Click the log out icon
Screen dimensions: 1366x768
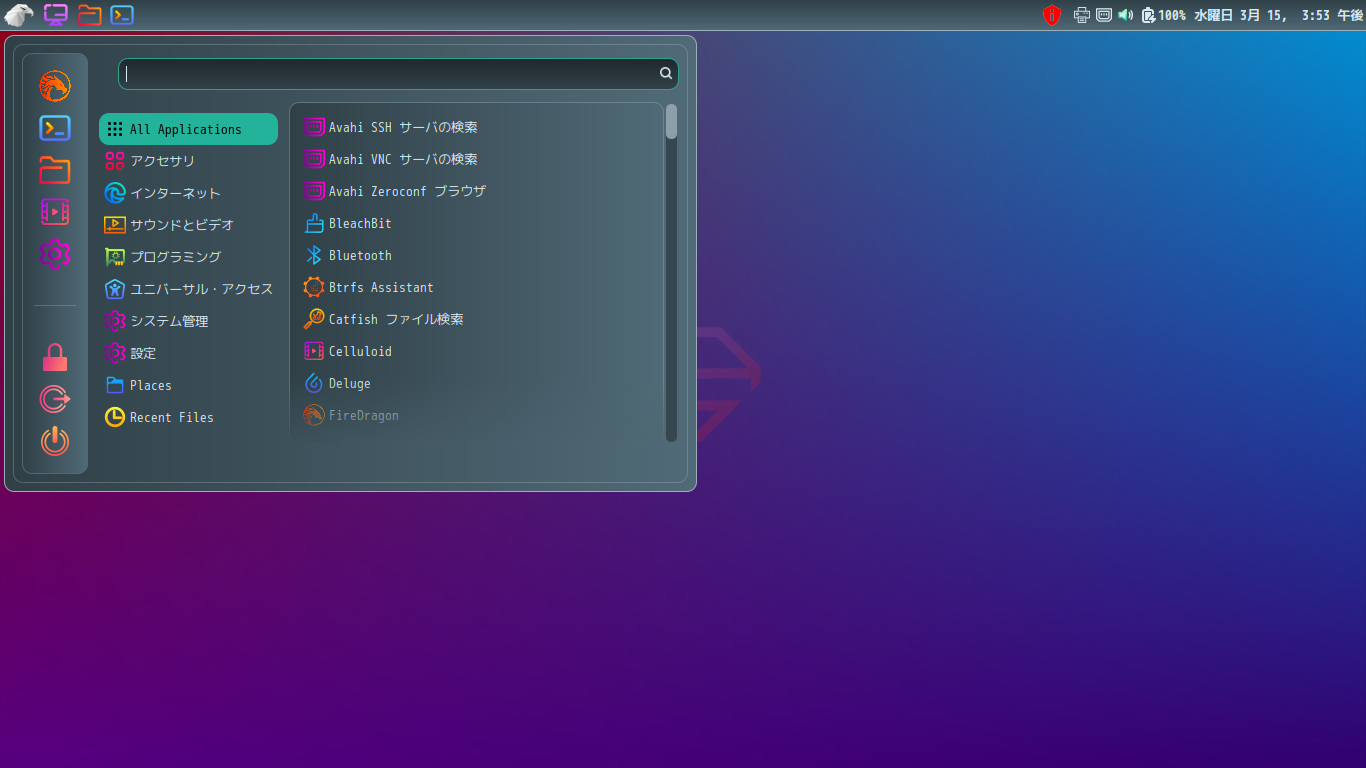(55, 399)
